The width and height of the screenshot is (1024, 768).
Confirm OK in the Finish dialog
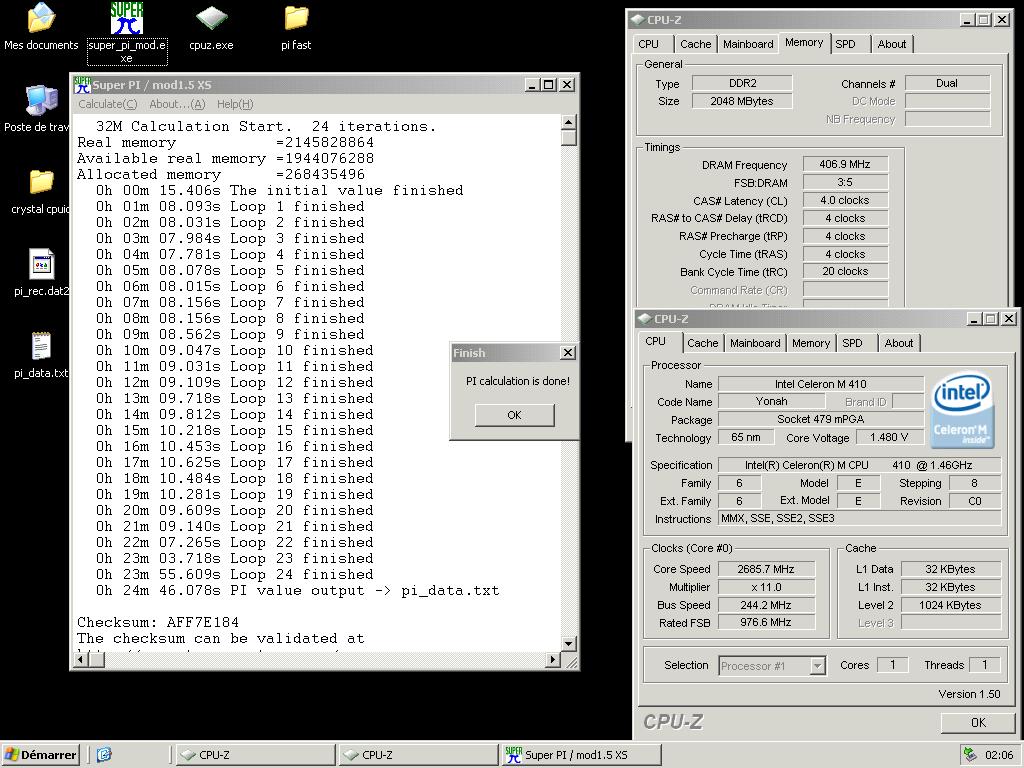click(515, 415)
